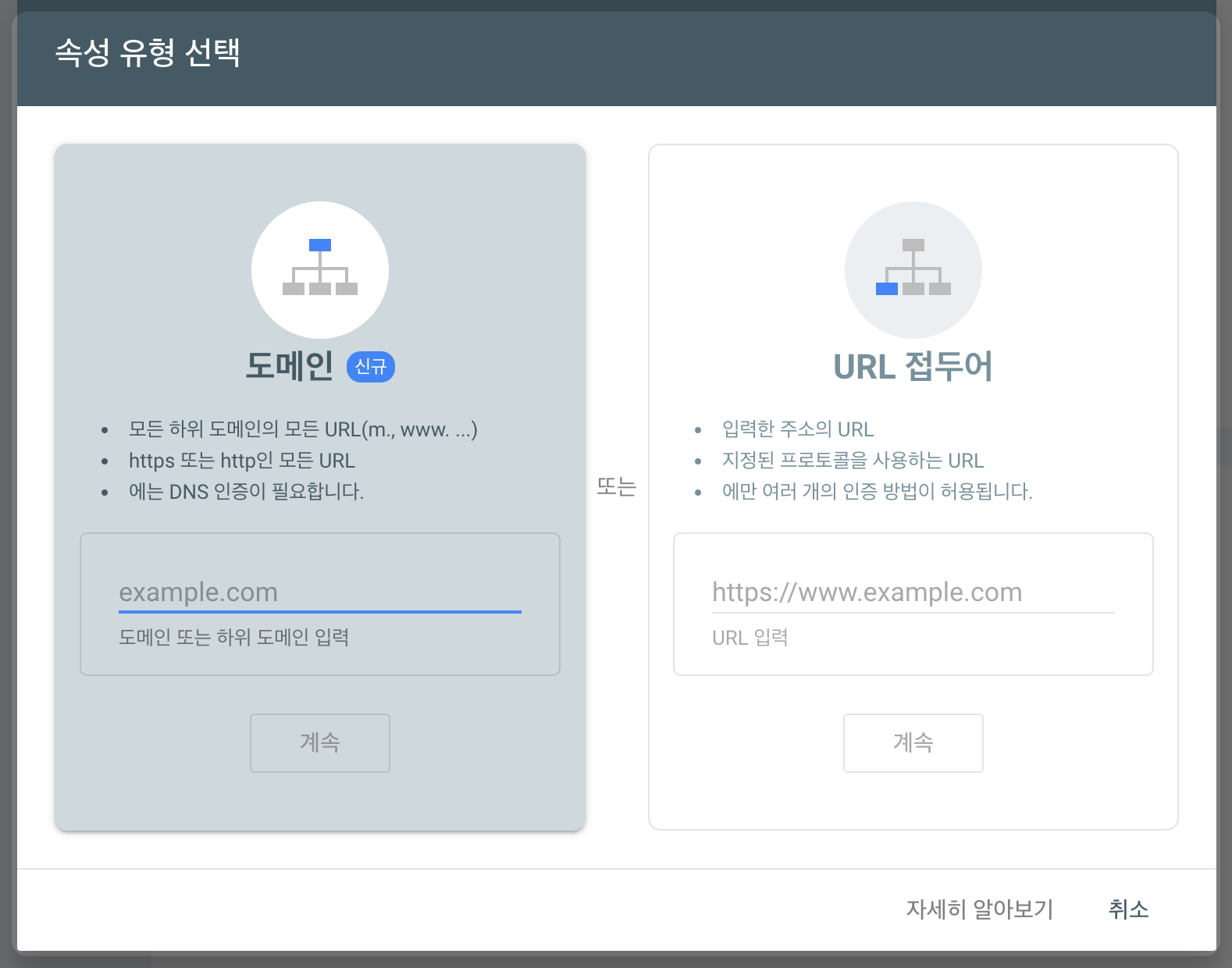Click the text 'https 또는 http인 모든 URL'

pos(242,461)
